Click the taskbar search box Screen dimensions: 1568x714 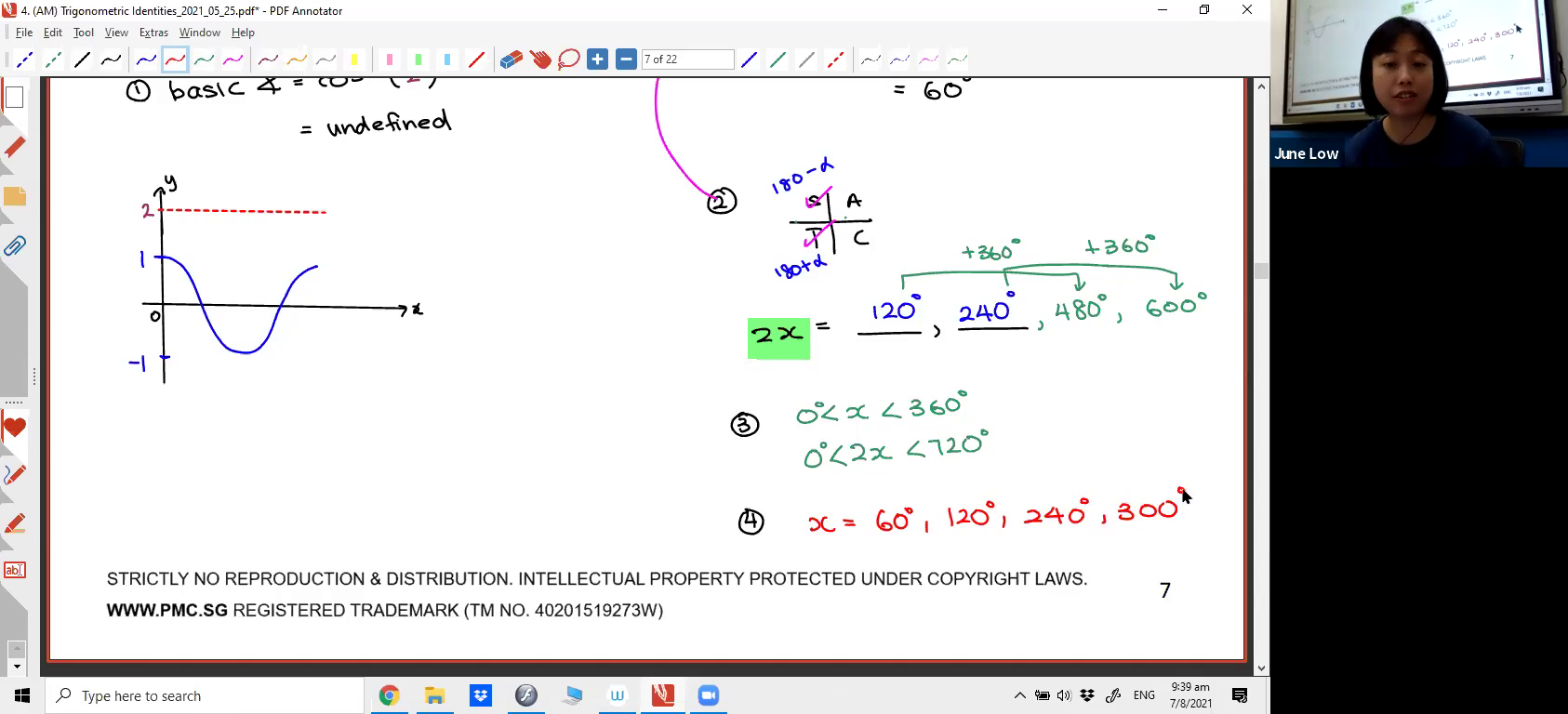point(205,695)
